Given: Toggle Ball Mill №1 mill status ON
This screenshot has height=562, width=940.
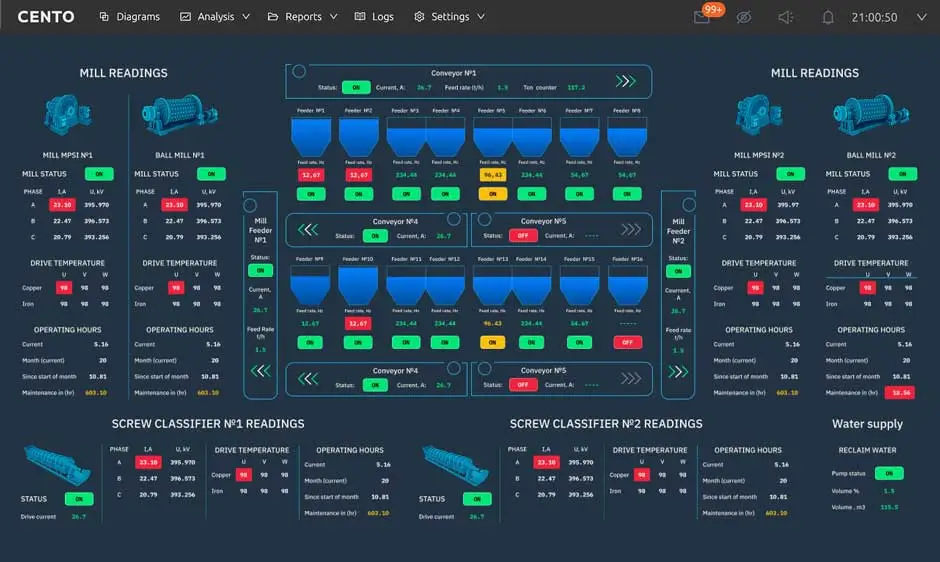Looking at the screenshot, I should (x=211, y=174).
